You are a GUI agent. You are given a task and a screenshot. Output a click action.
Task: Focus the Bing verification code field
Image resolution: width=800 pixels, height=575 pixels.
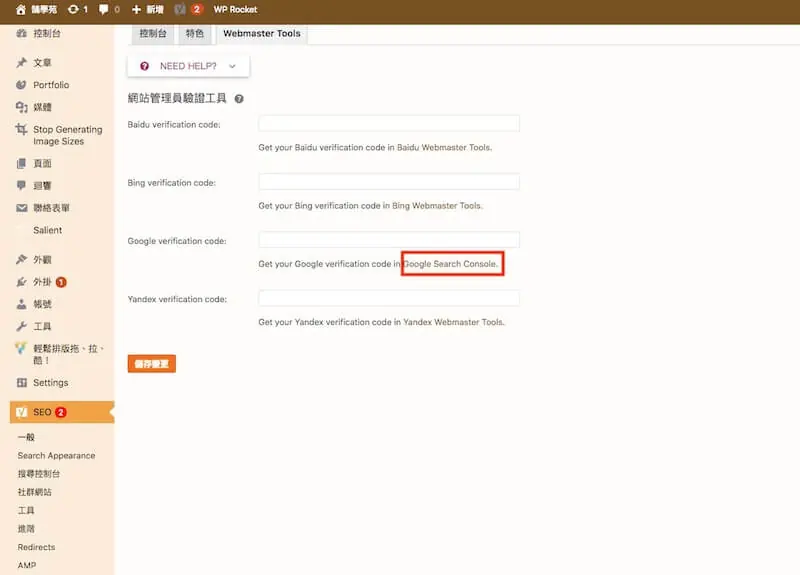[389, 182]
